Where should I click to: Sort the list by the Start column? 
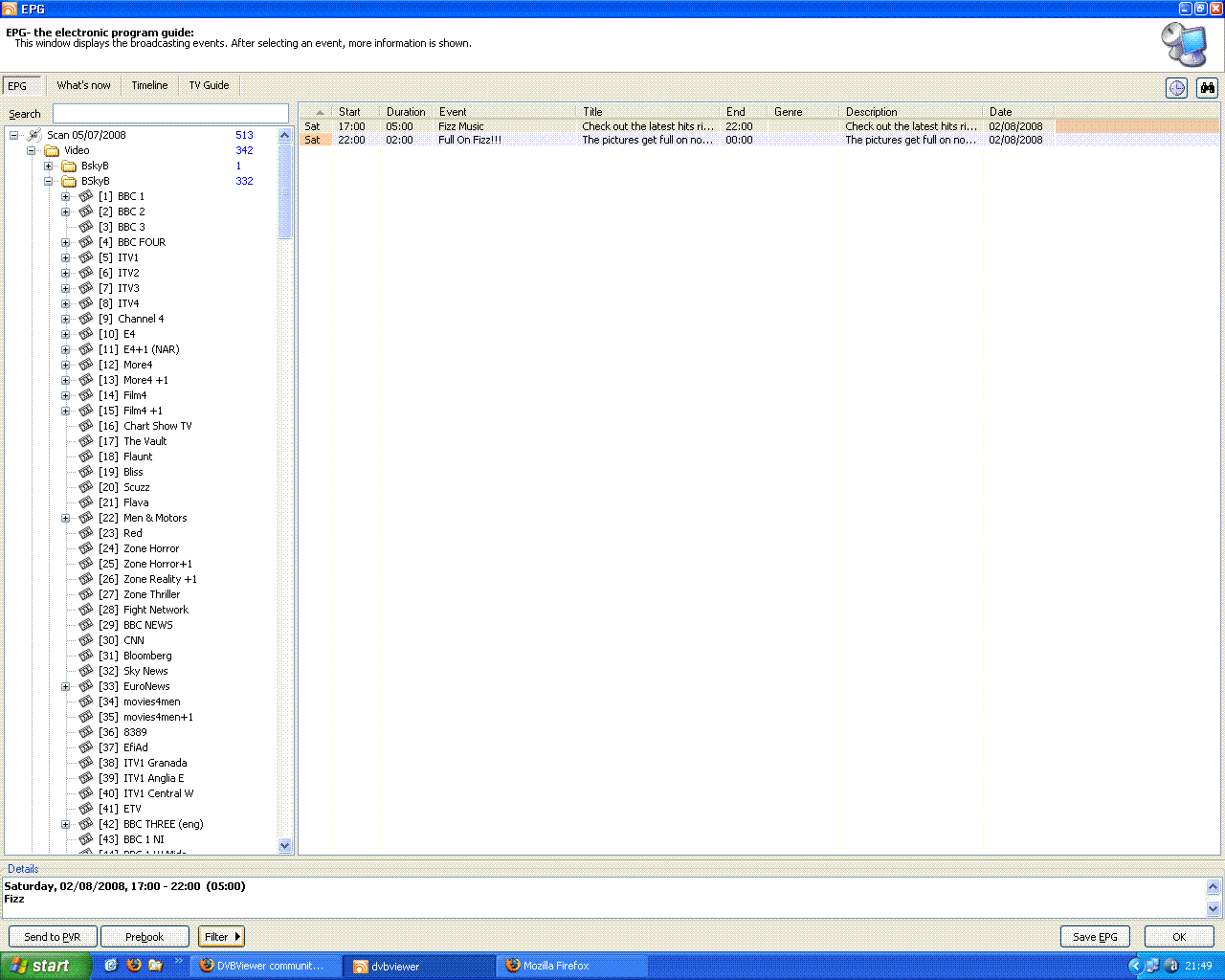click(x=355, y=112)
